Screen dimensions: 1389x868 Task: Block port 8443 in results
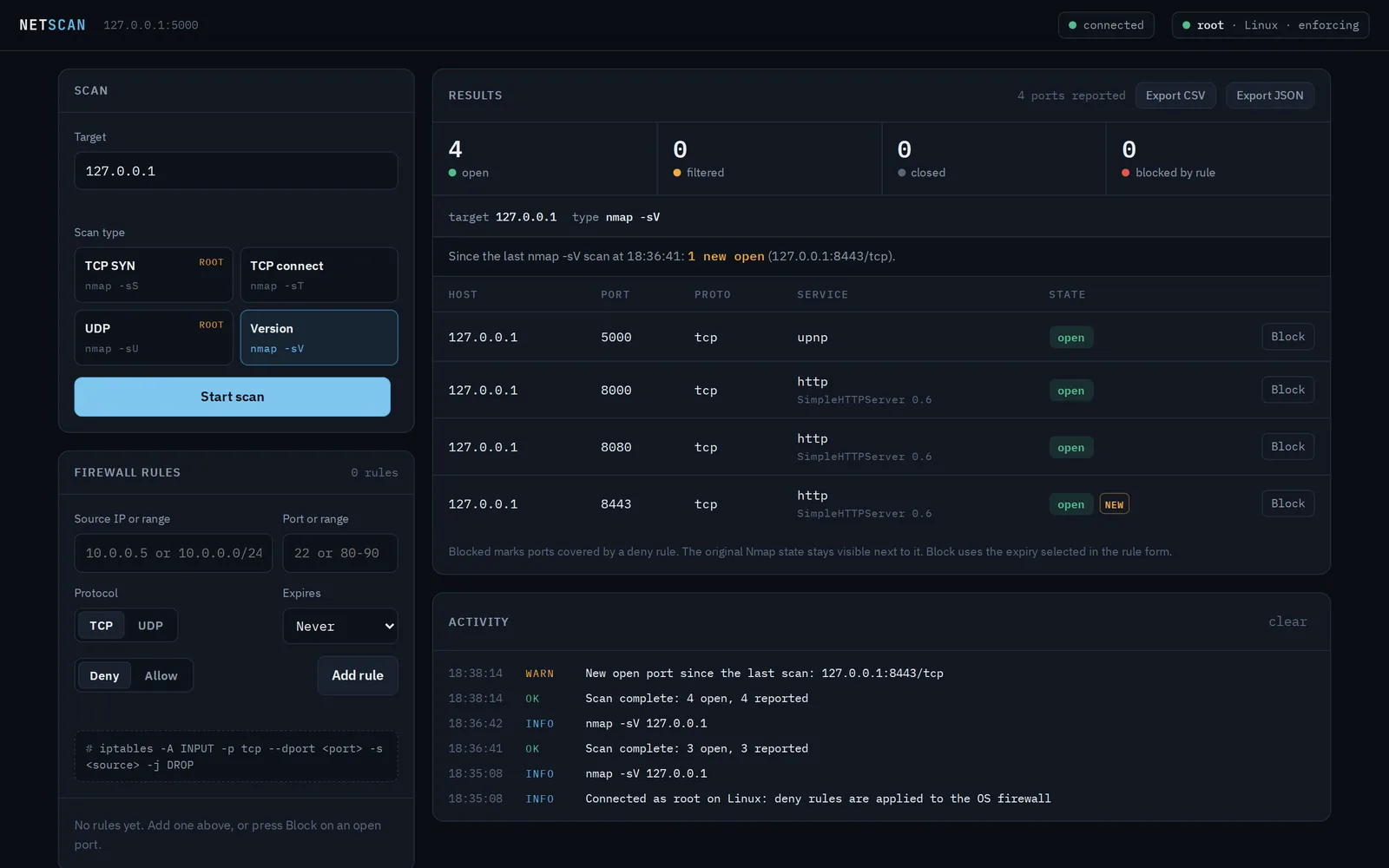(1287, 503)
